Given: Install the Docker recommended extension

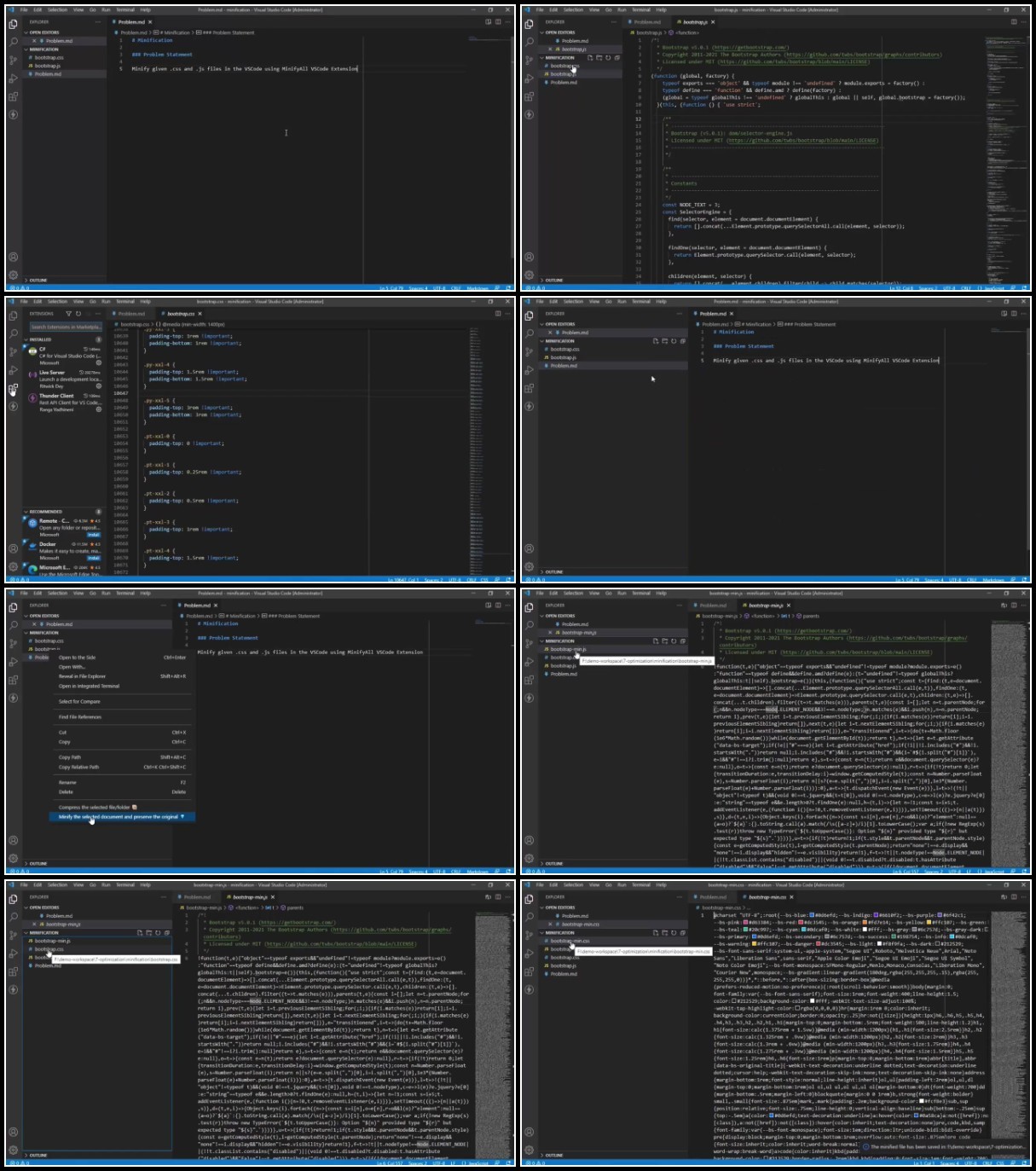Looking at the screenshot, I should [94, 558].
